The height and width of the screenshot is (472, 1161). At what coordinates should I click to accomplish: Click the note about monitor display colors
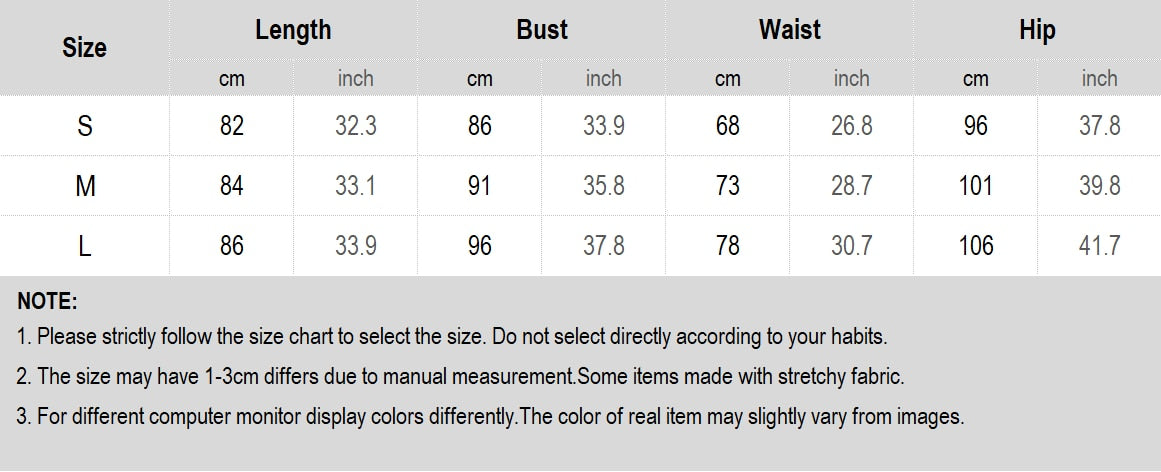tap(490, 417)
